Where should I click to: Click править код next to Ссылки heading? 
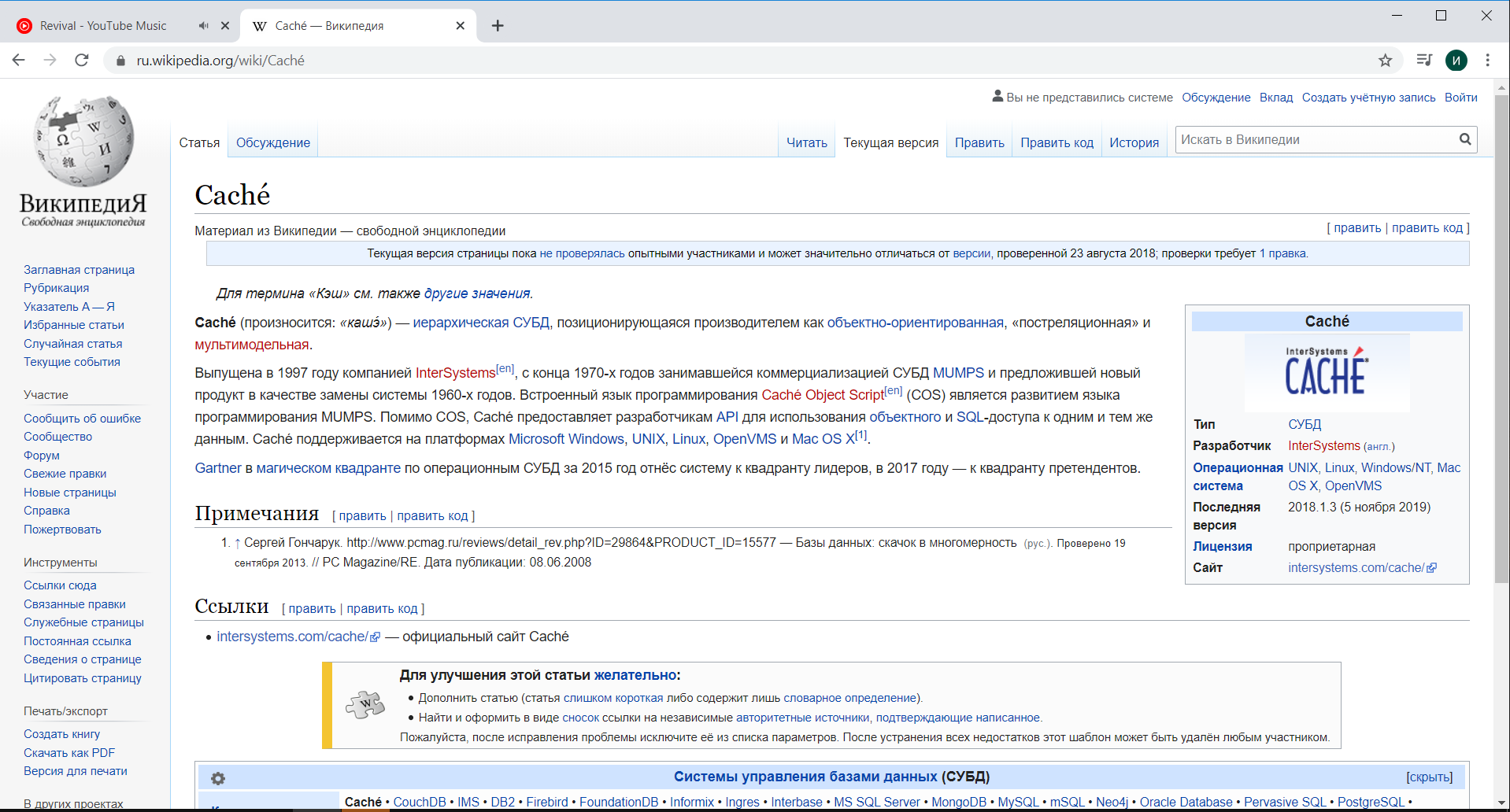(x=382, y=609)
